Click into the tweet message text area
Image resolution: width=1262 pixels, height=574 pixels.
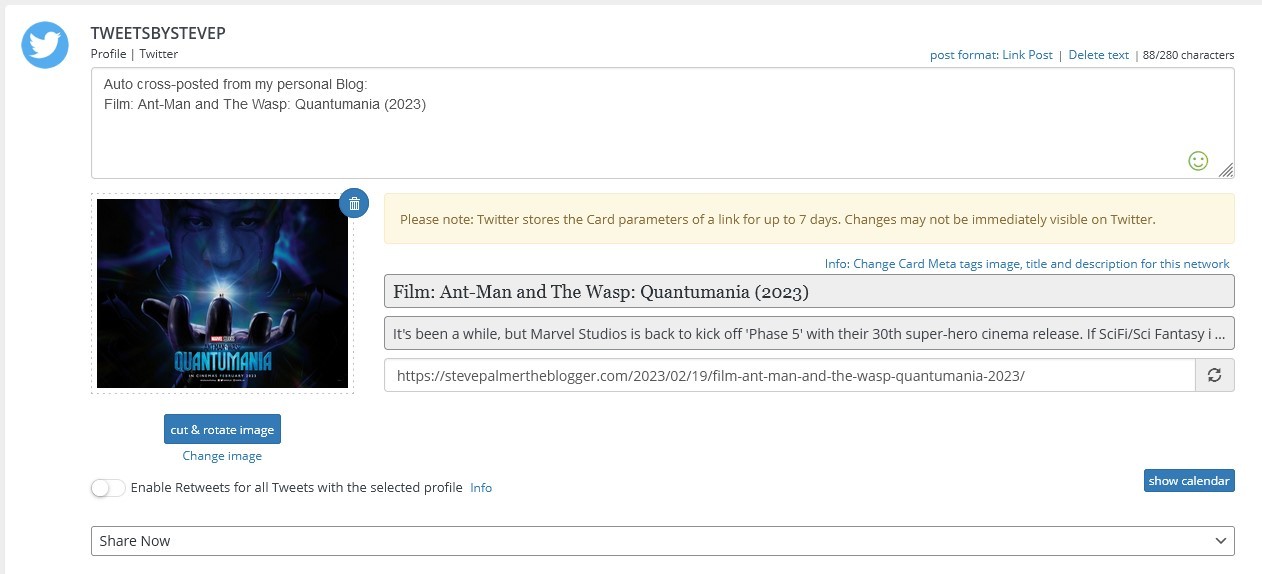click(663, 123)
